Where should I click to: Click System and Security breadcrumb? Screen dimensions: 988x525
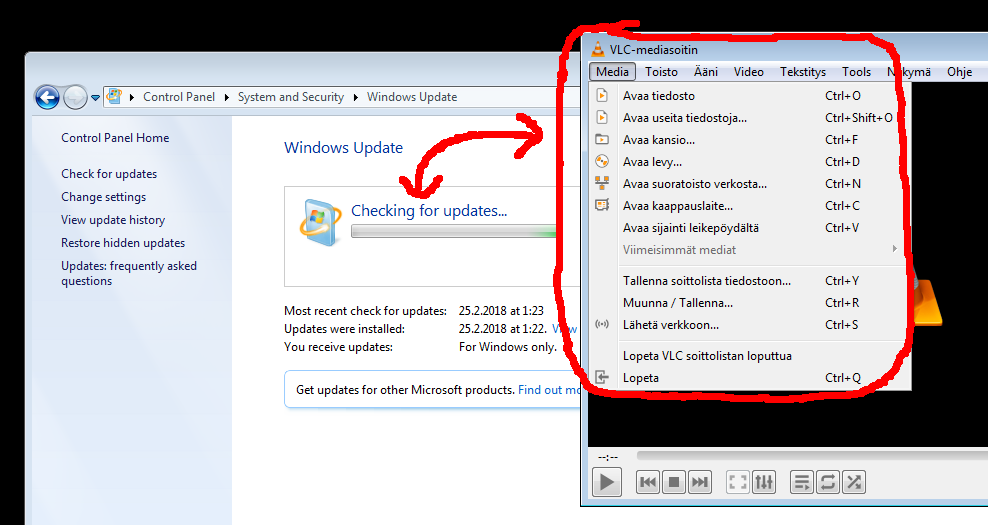click(x=290, y=97)
